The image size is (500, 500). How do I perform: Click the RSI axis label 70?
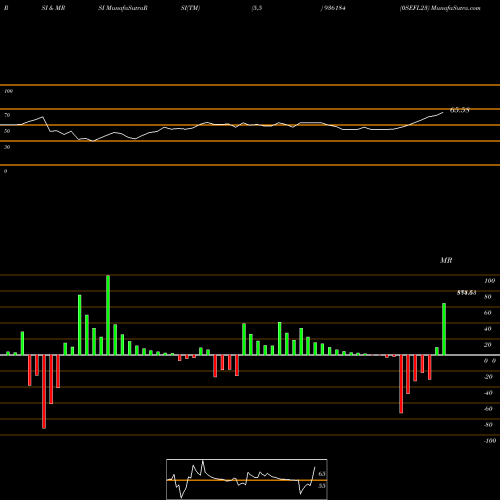click(7, 115)
